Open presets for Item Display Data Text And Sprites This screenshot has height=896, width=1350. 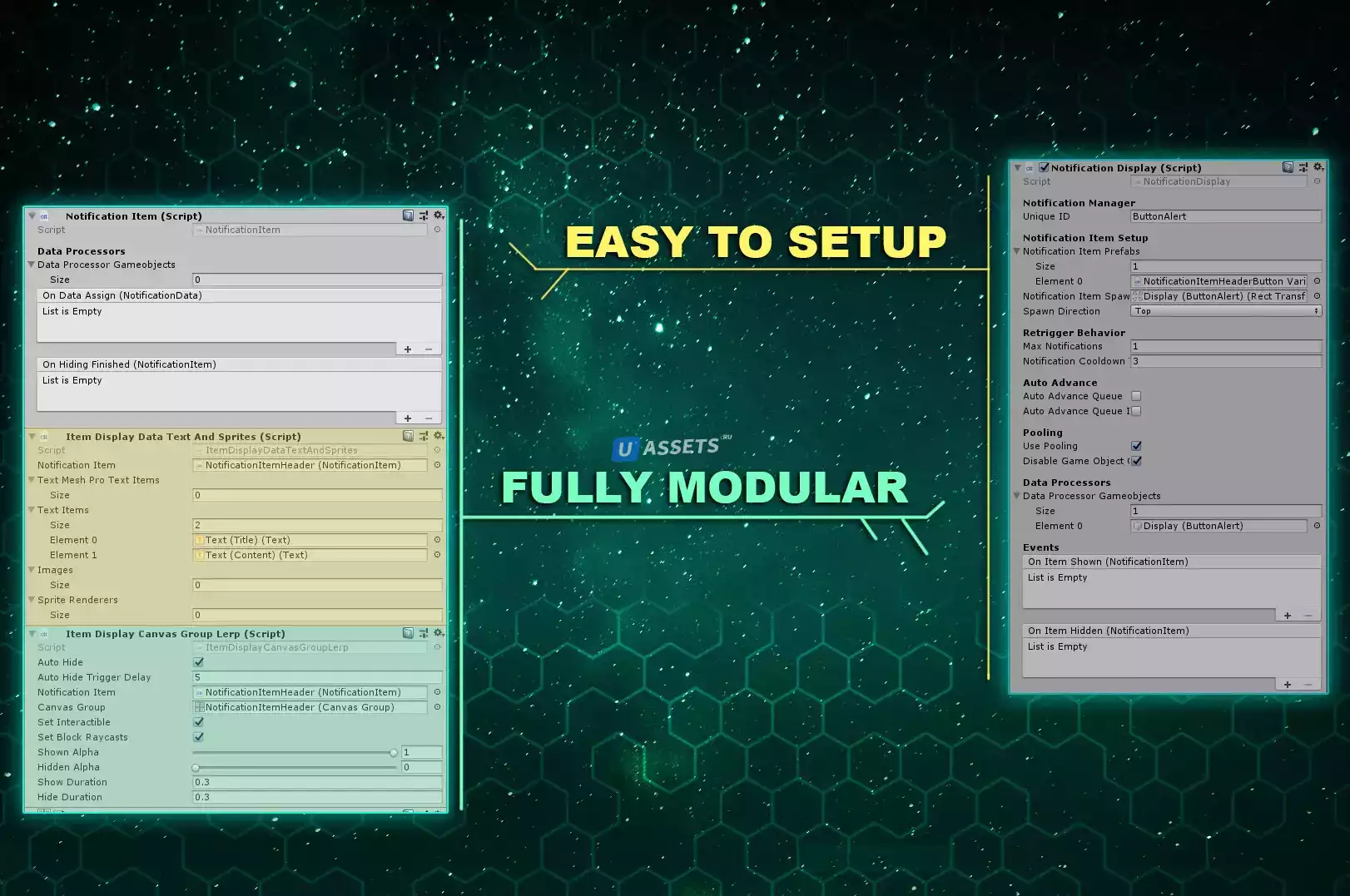tap(424, 436)
